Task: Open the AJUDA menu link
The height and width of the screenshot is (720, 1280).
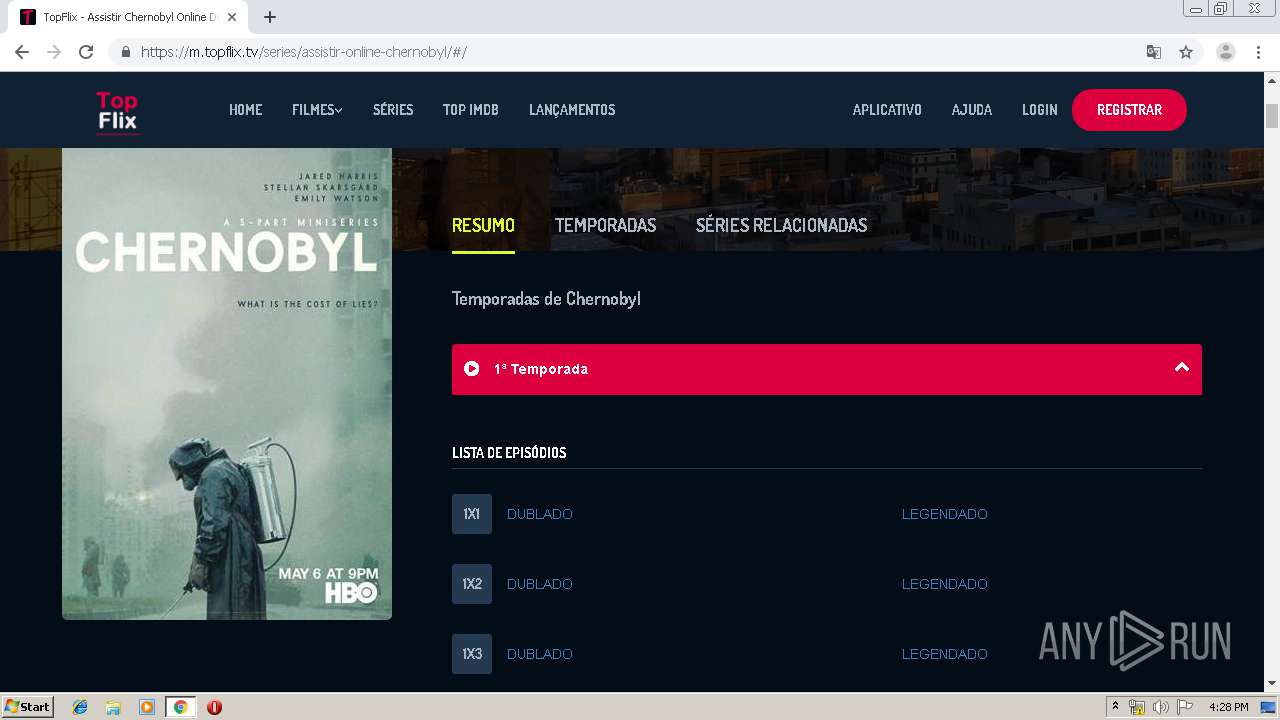Action: [x=972, y=110]
